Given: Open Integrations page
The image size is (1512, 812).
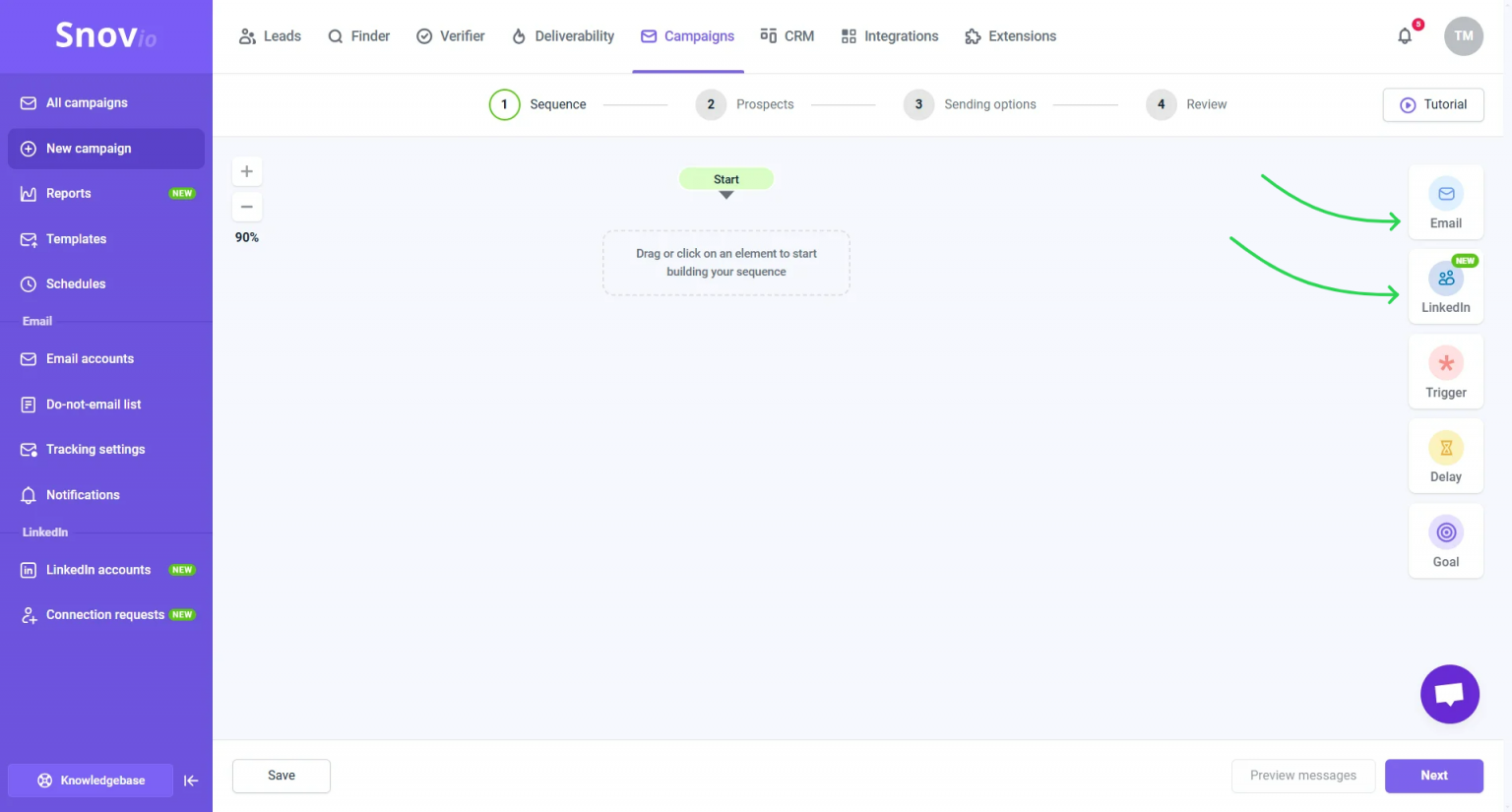Looking at the screenshot, I should [x=890, y=36].
